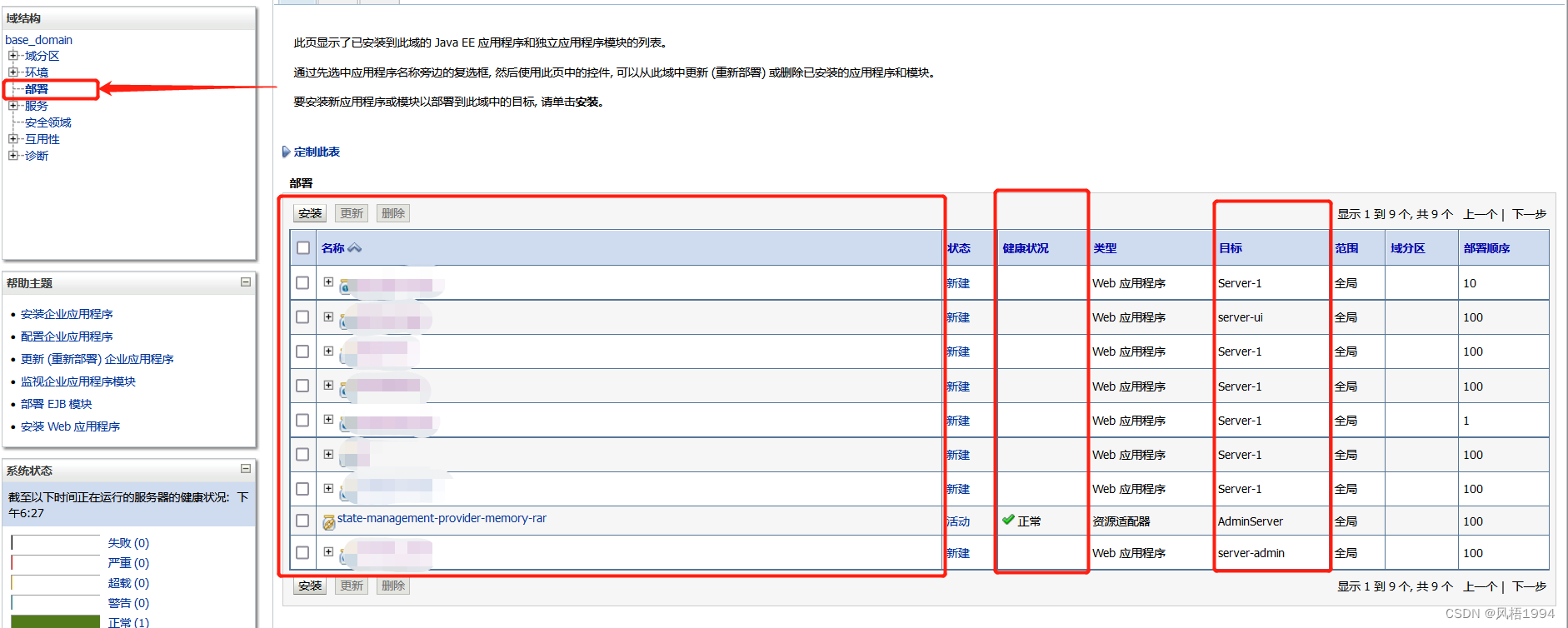Collapse the 系统状态 panel icon
1568x628 pixels.
pyautogui.click(x=246, y=469)
